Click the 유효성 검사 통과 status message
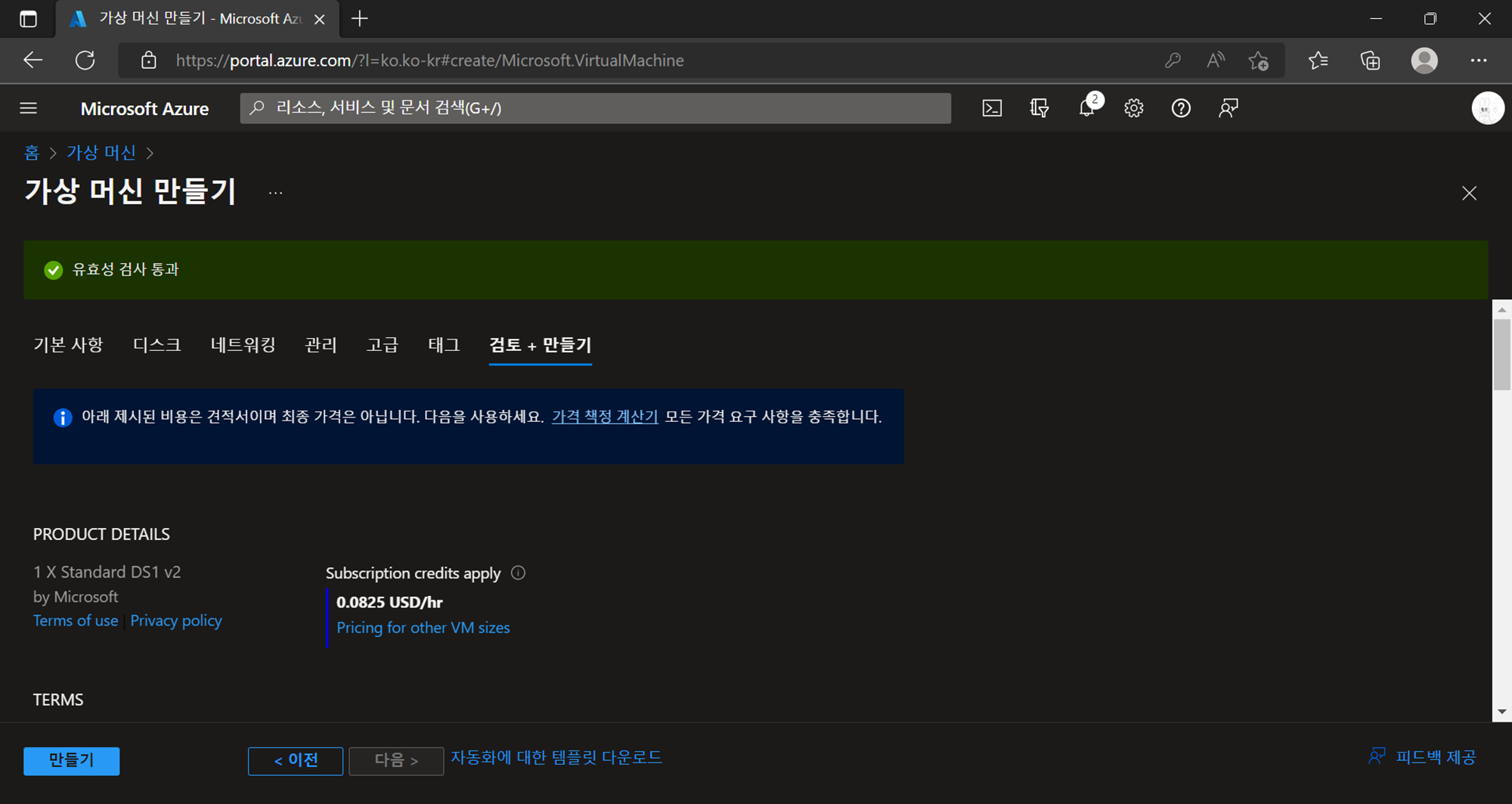 (125, 269)
